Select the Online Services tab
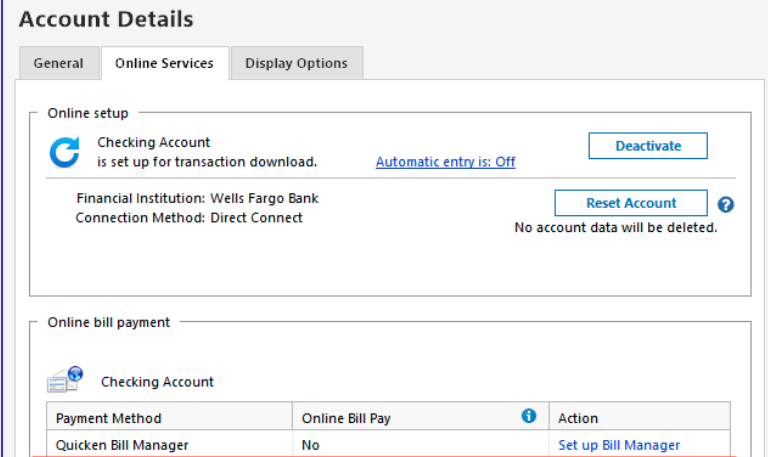768x457 pixels. coord(165,63)
